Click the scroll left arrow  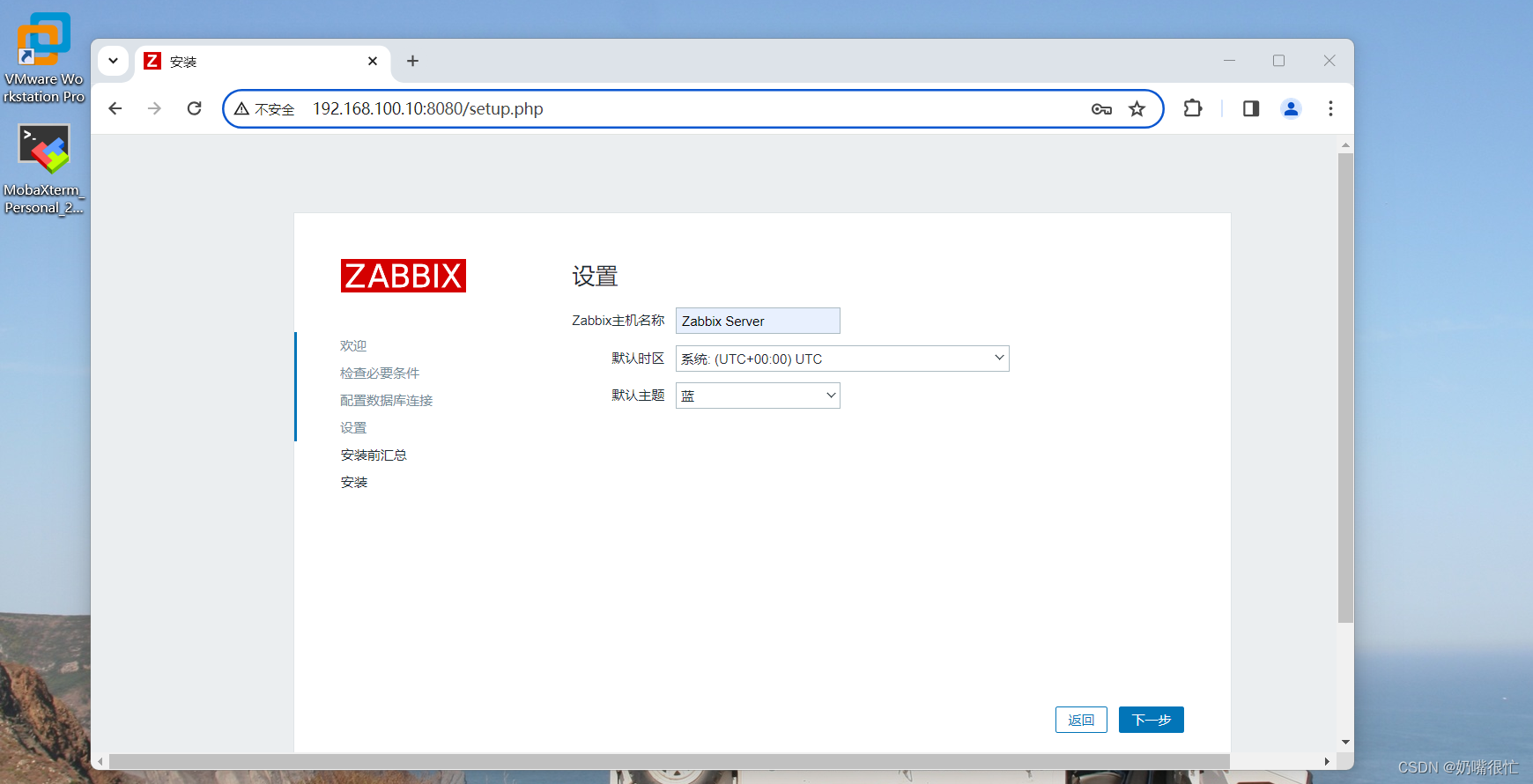(x=100, y=761)
